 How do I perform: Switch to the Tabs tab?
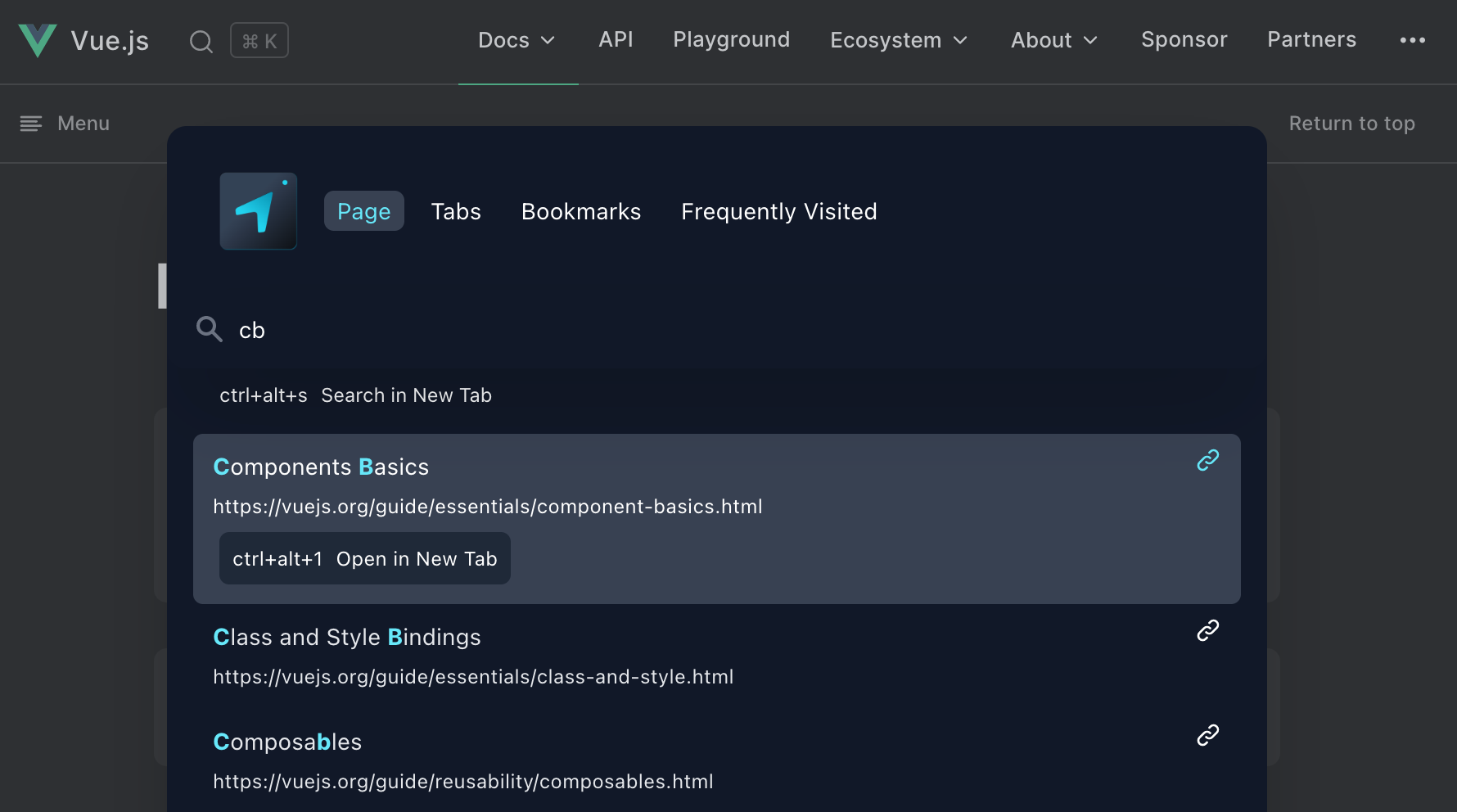456,211
